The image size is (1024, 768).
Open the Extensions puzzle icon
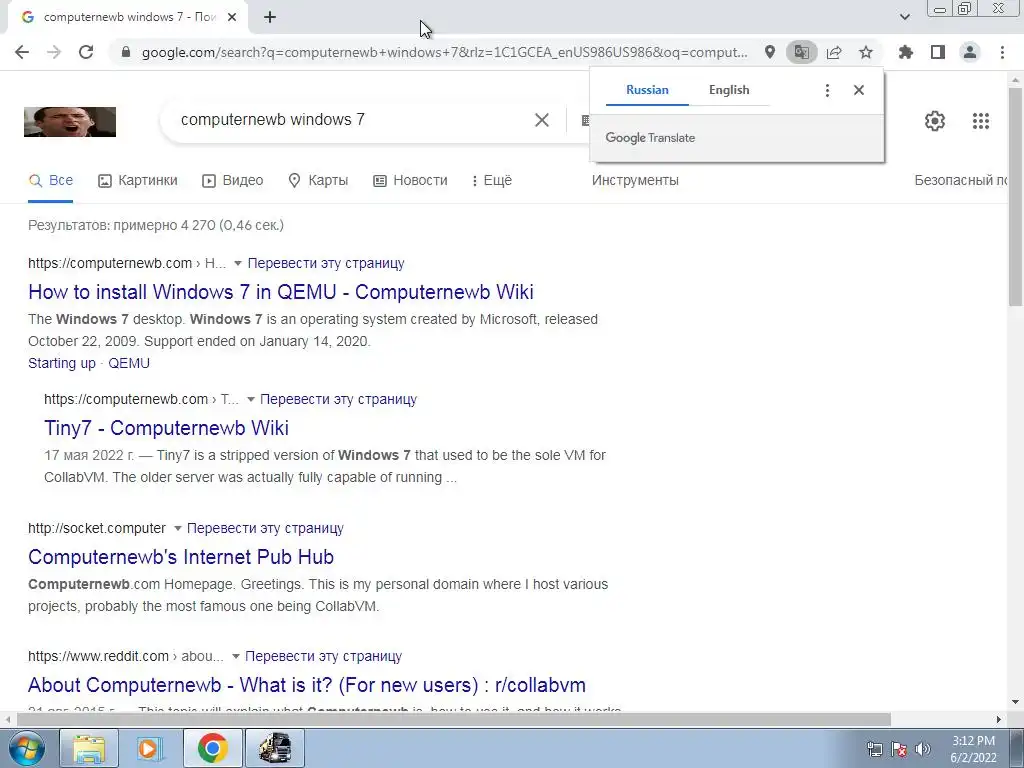(906, 52)
